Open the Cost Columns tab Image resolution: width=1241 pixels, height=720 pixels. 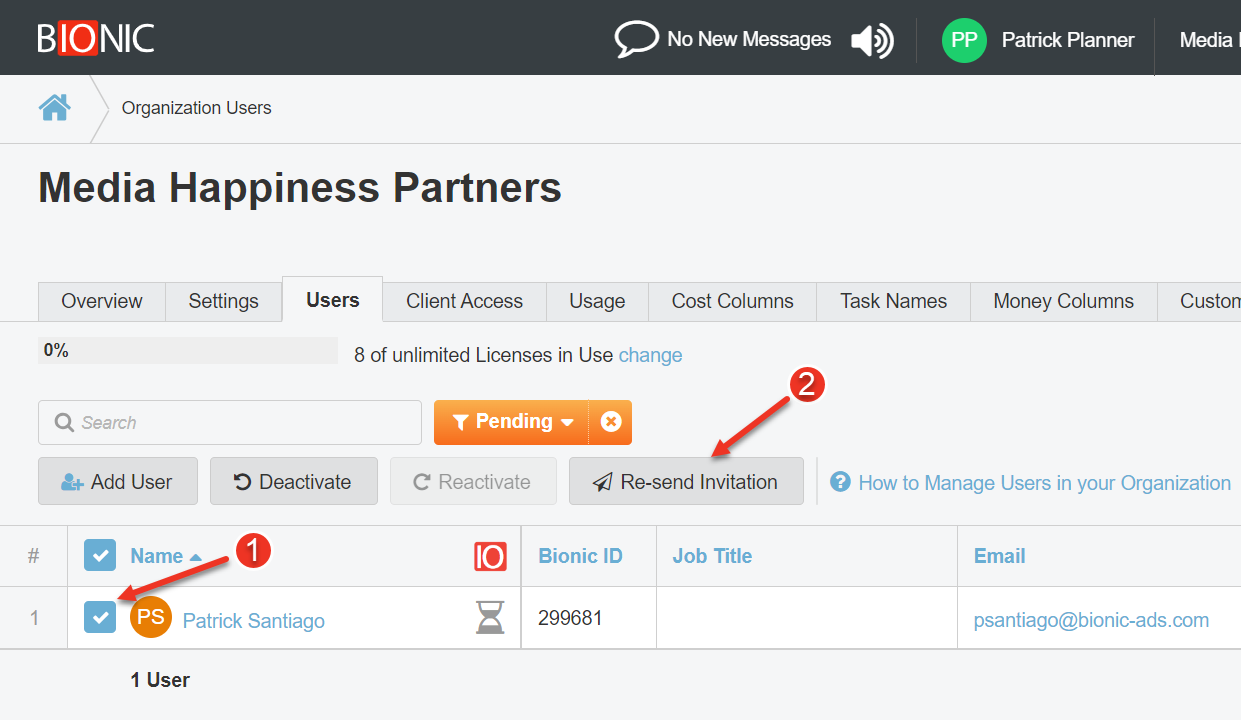click(x=732, y=301)
